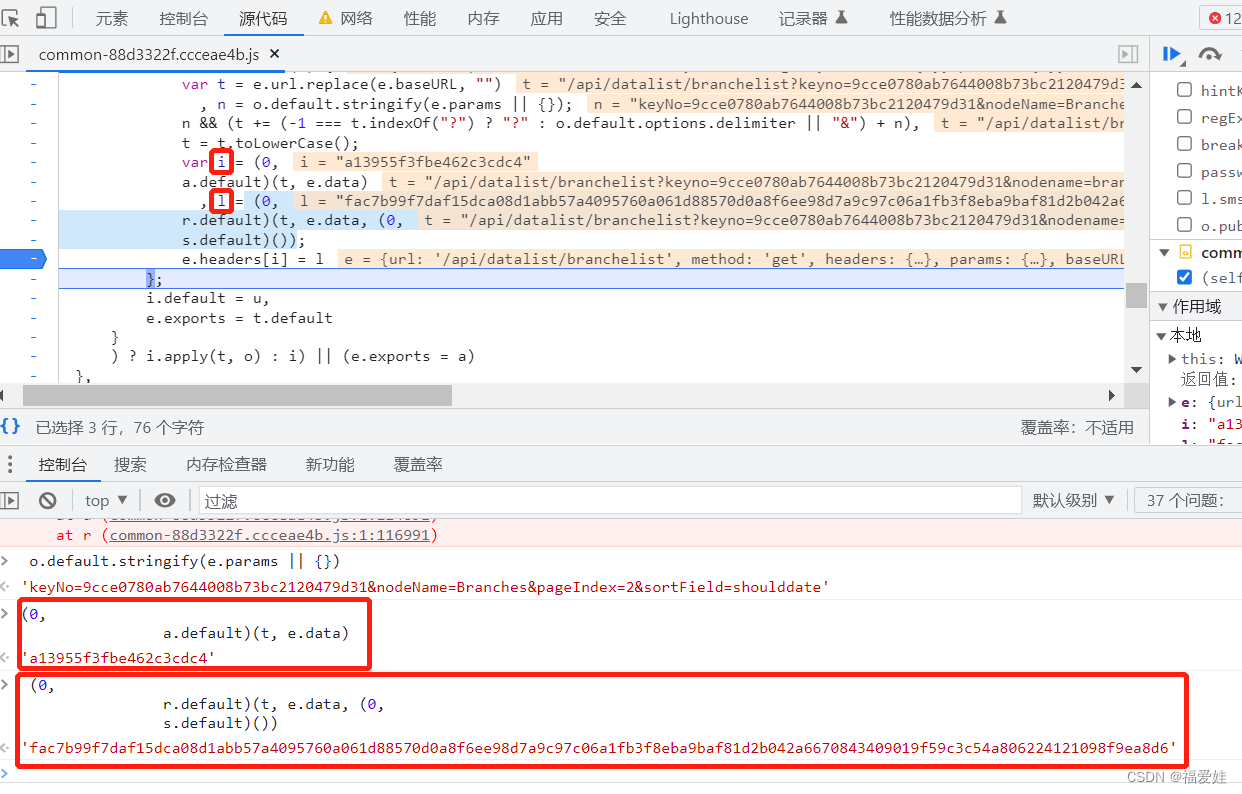Click the console drawer vertical dots menu
The image size is (1242, 794).
(x=10, y=463)
